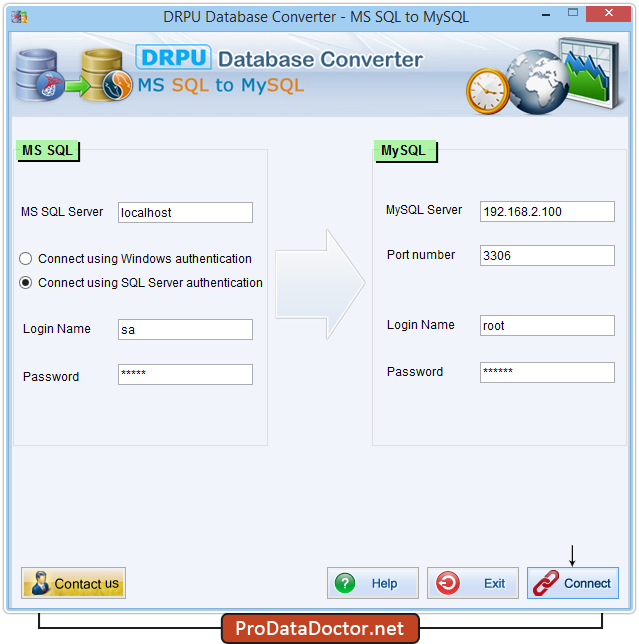639x644 pixels.
Task: Click the application icon in the title bar
Action: pos(19,17)
